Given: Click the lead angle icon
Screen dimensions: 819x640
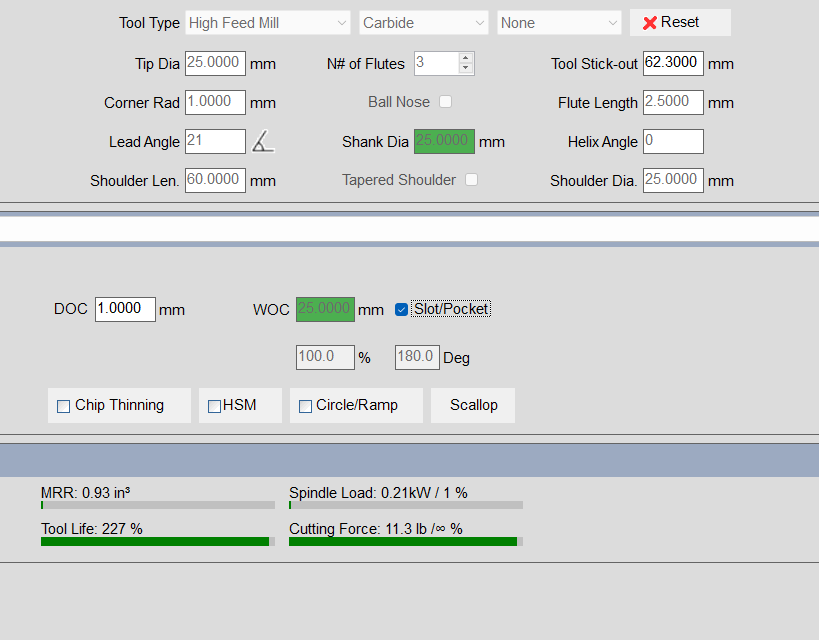Looking at the screenshot, I should (x=263, y=142).
